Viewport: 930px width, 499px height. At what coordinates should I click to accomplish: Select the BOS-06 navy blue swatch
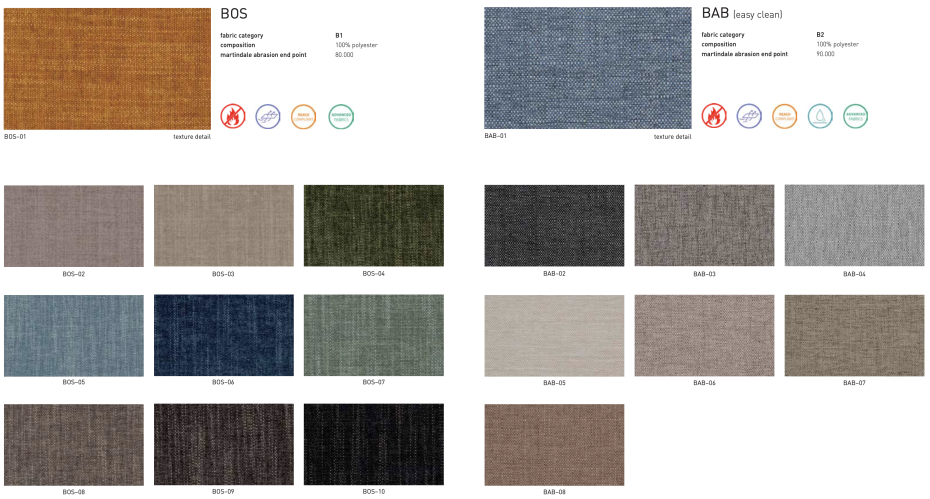point(223,335)
